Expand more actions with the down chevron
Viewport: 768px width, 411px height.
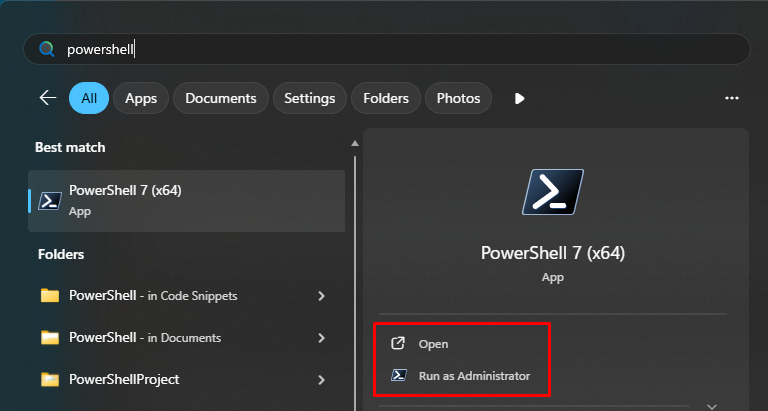(712, 407)
